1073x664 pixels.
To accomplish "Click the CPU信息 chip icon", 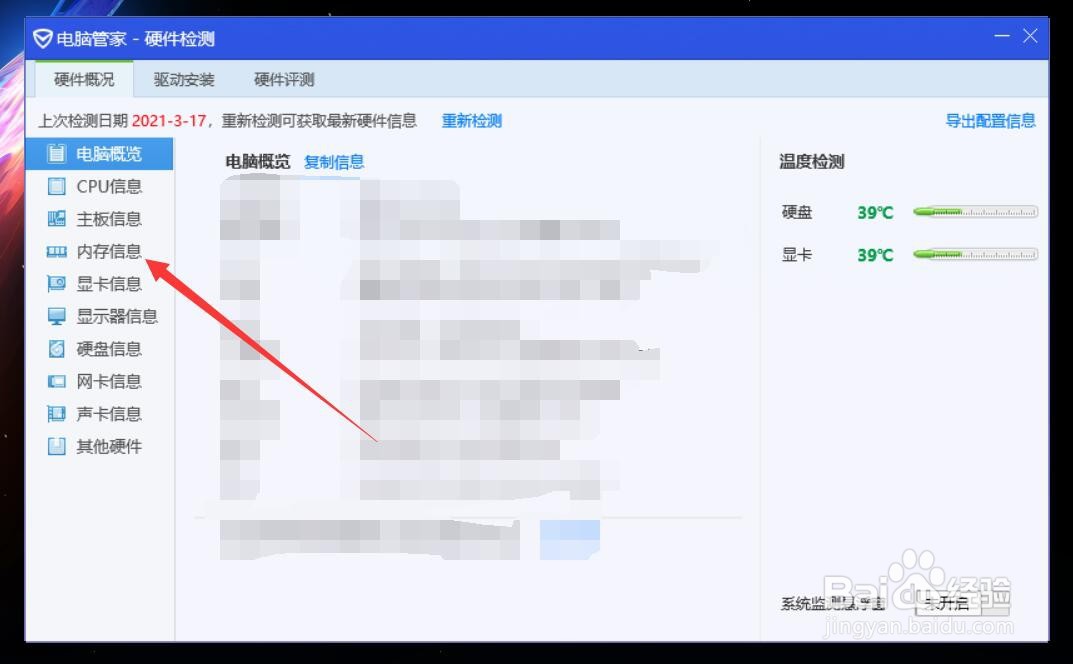I will (56, 186).
